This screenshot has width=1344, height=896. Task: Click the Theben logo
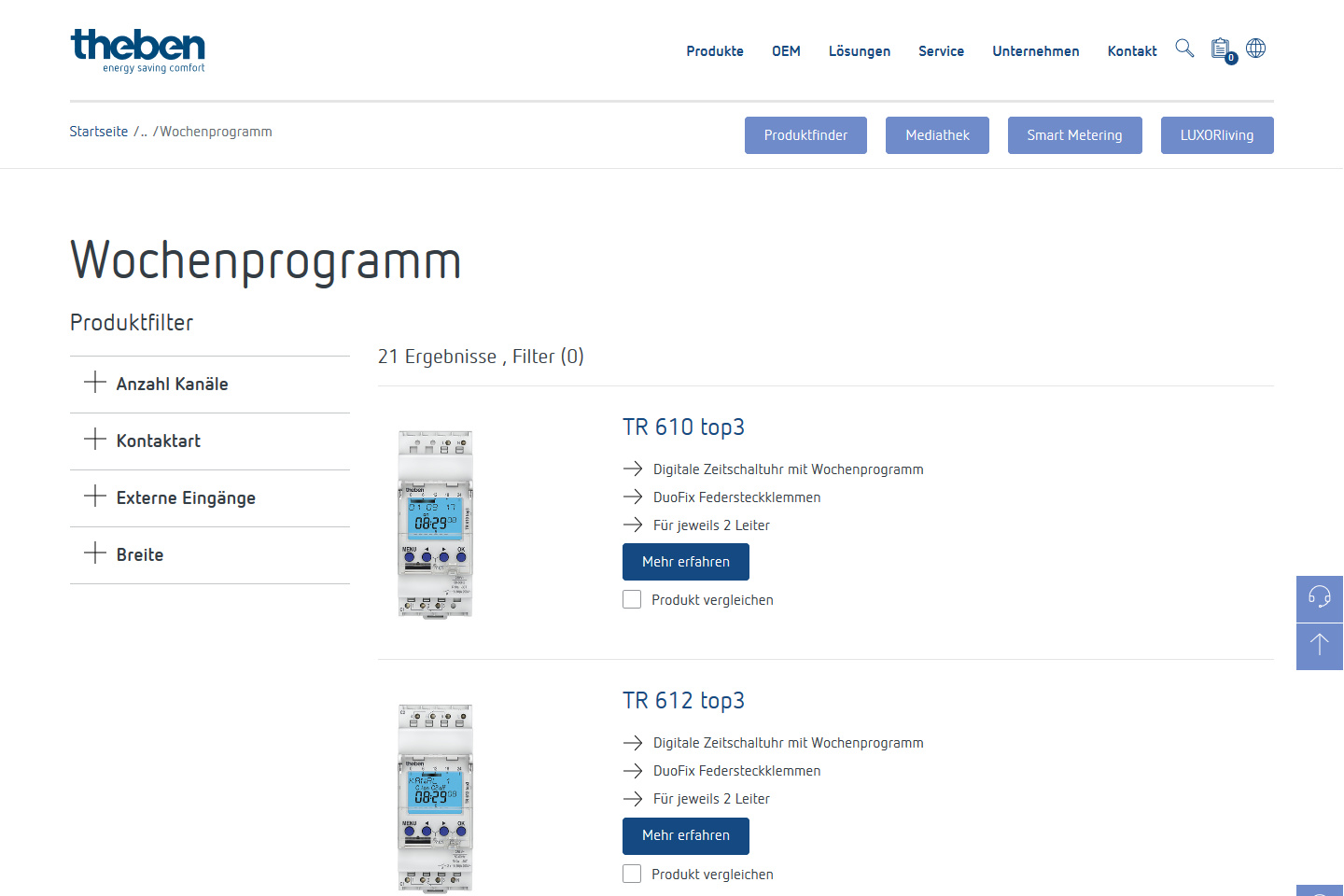[x=138, y=50]
